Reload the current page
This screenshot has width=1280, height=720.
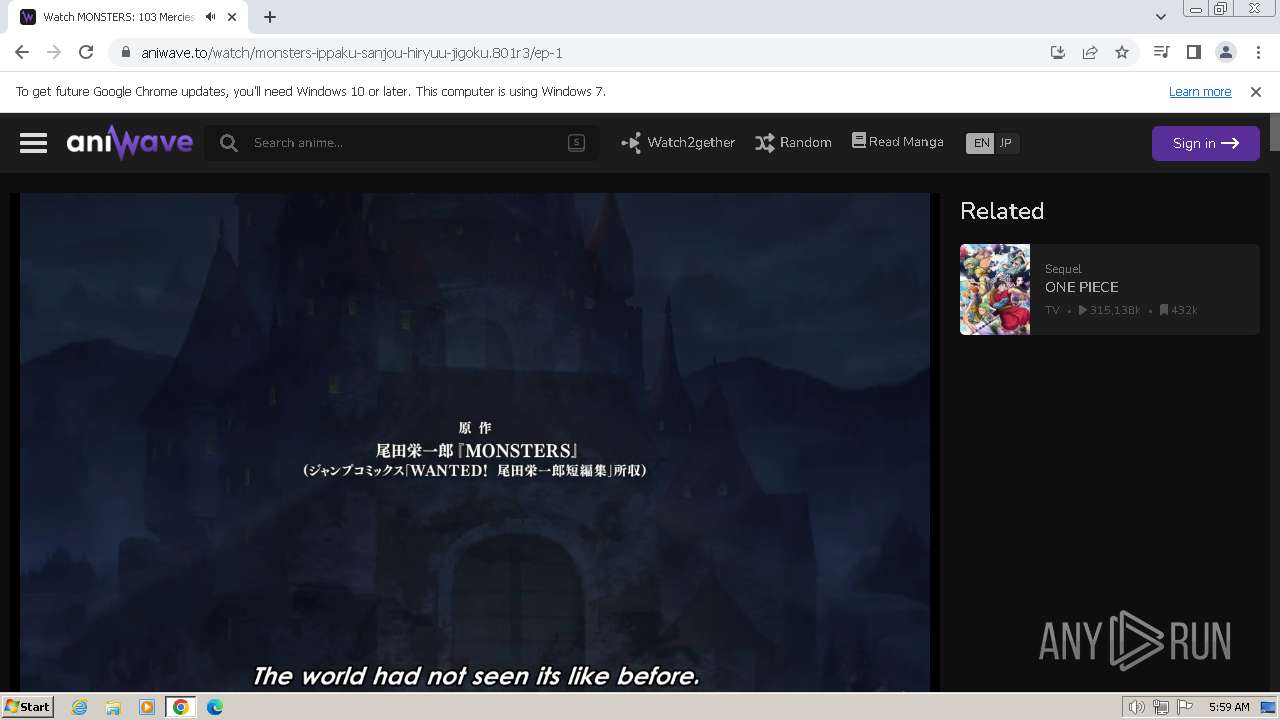click(86, 52)
